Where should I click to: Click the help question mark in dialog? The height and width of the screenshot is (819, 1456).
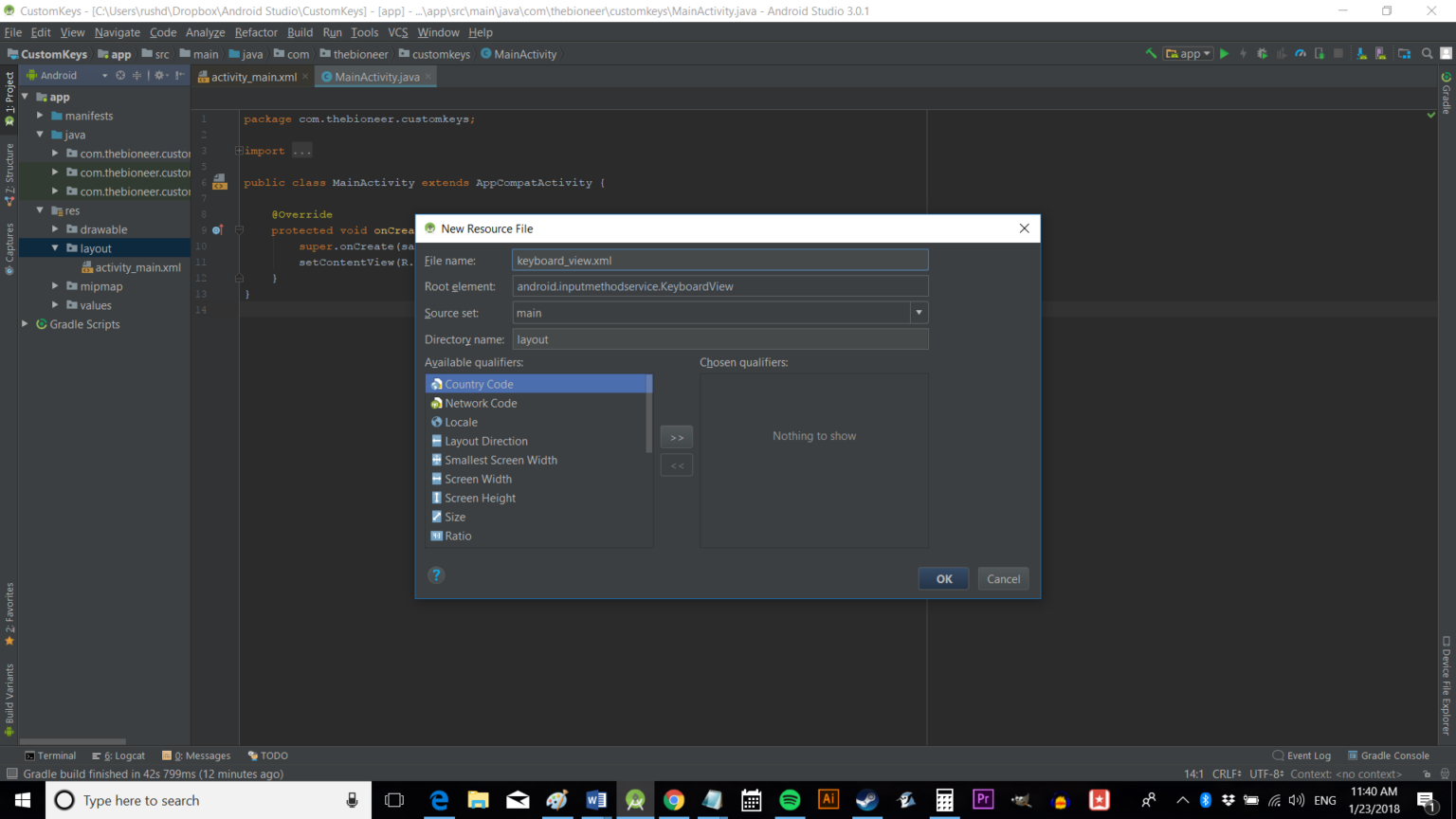coord(436,575)
